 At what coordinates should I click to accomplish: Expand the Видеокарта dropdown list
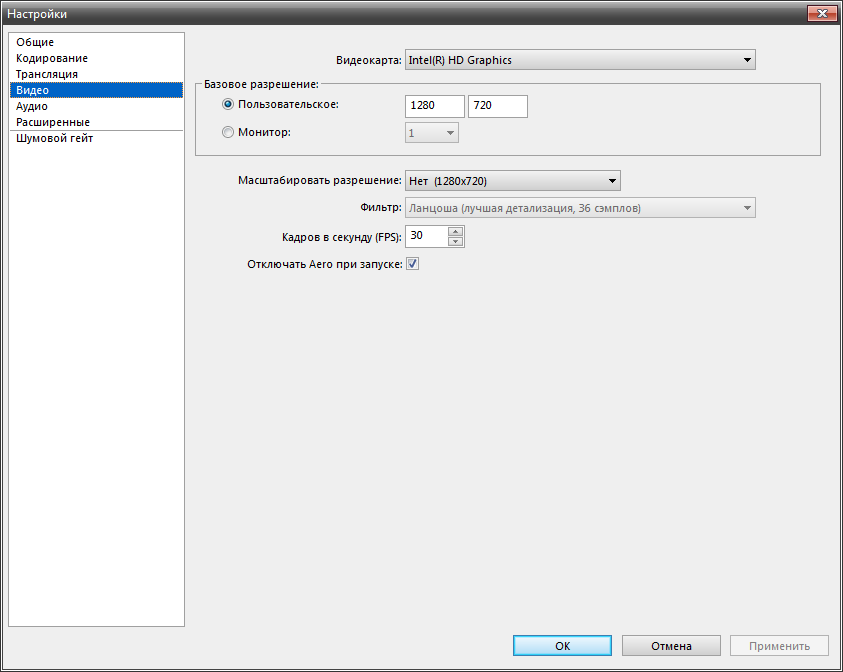coord(580,60)
